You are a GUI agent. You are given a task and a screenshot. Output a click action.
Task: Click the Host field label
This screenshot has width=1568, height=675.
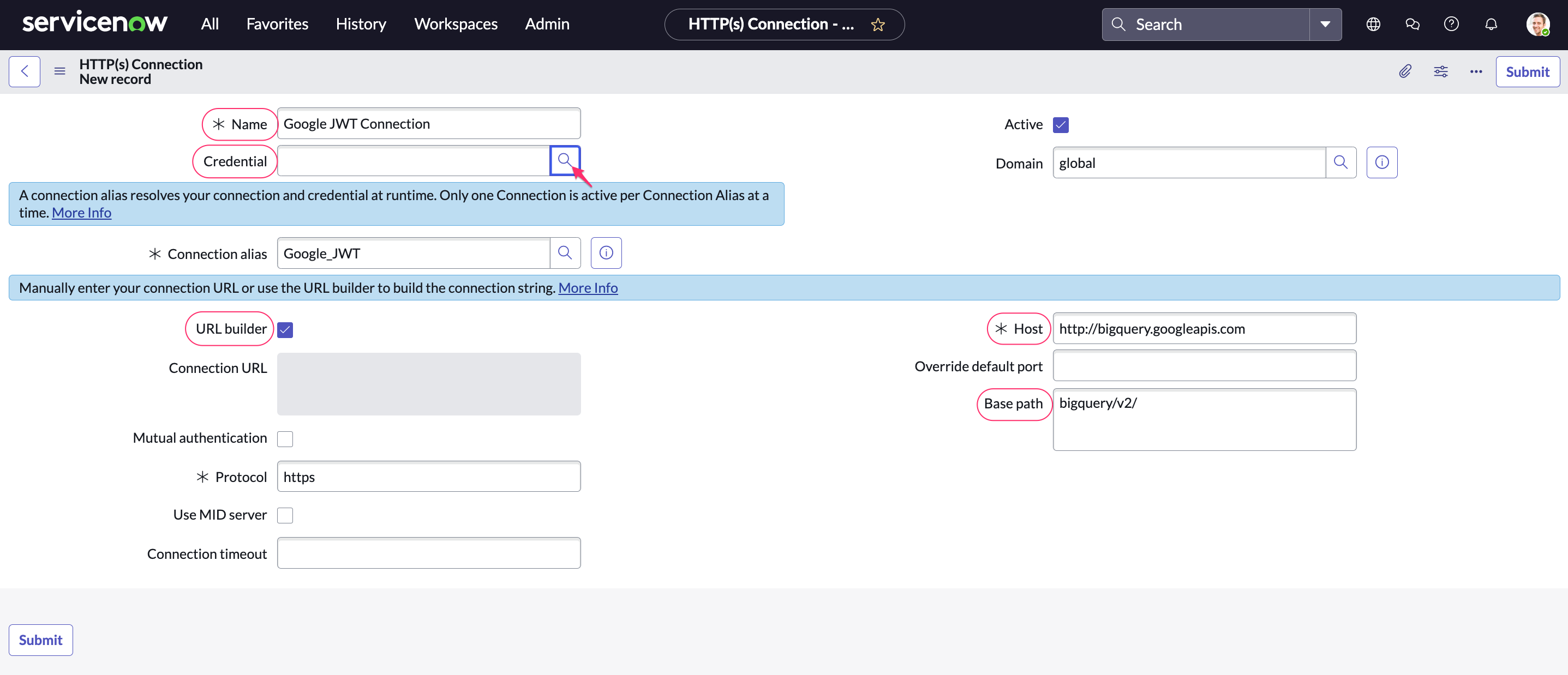tap(1027, 328)
